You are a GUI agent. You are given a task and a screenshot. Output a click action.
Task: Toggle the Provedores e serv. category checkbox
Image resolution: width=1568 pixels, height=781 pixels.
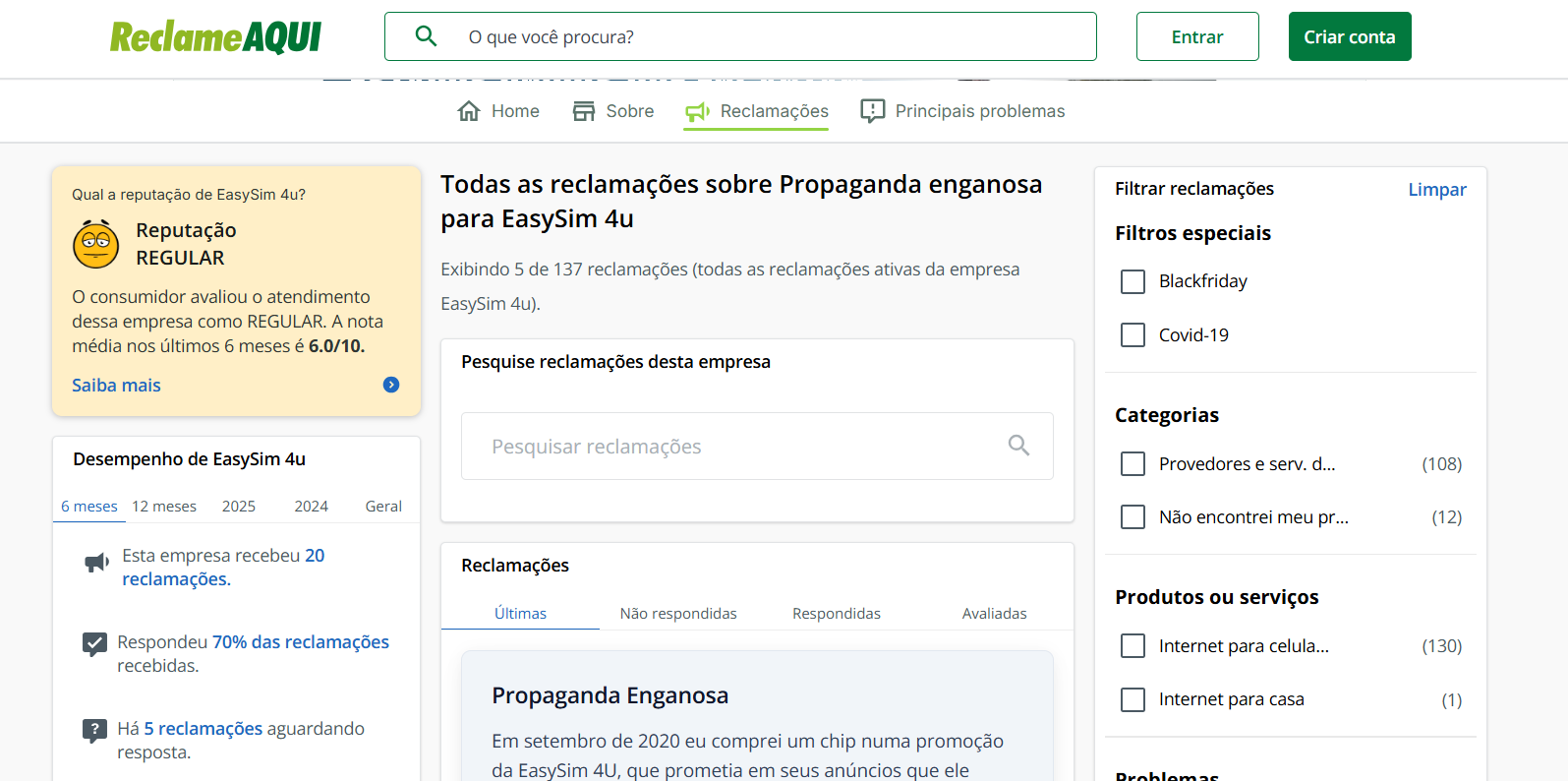[1132, 464]
